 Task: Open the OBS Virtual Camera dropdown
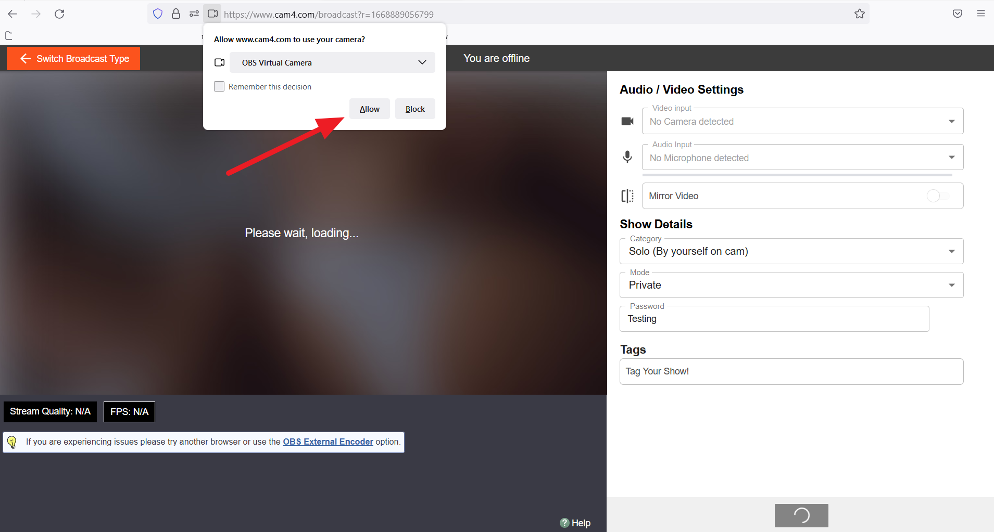[325, 62]
